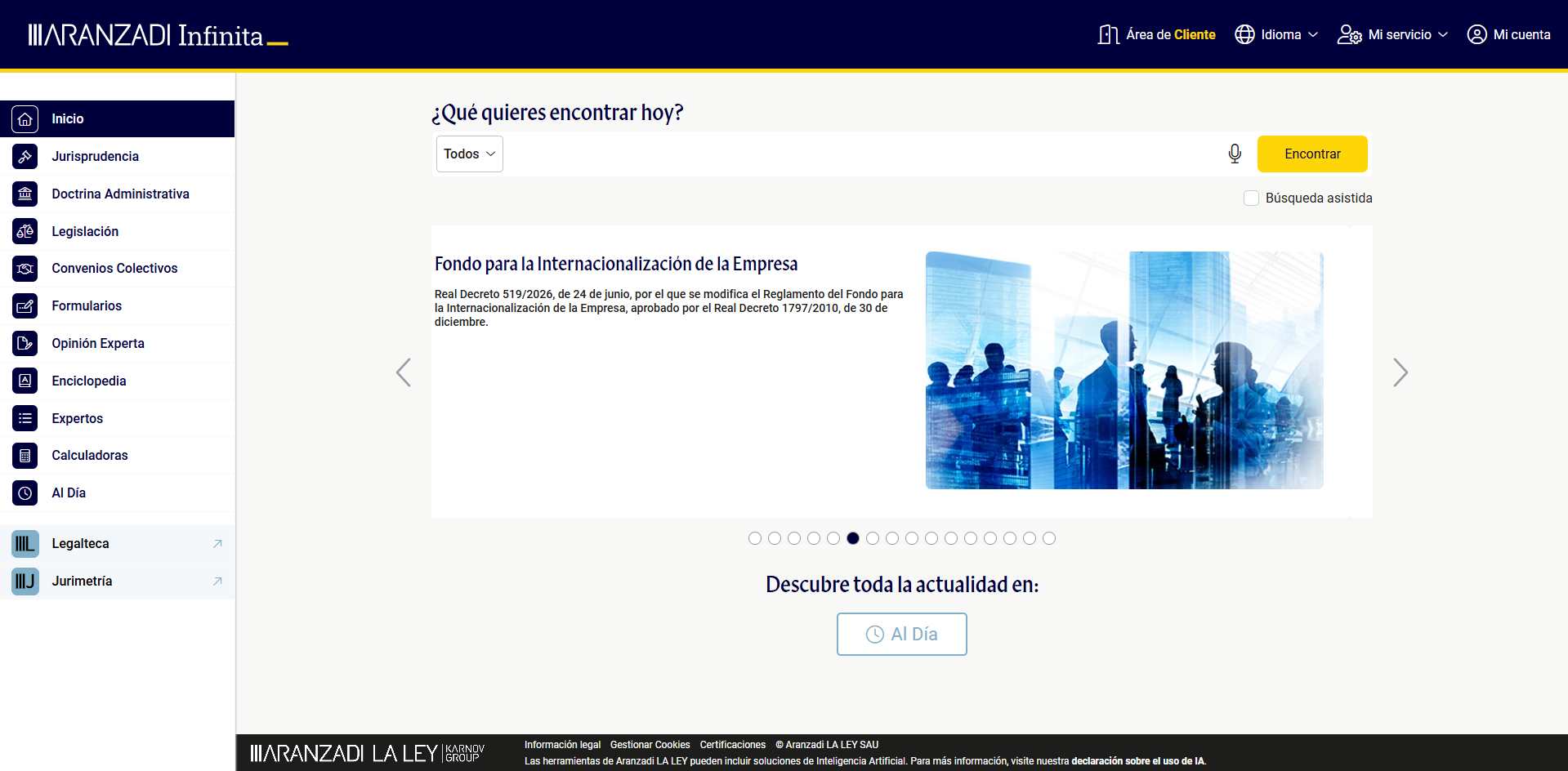
Task: Select the seventh carousel dot
Action: (x=873, y=538)
